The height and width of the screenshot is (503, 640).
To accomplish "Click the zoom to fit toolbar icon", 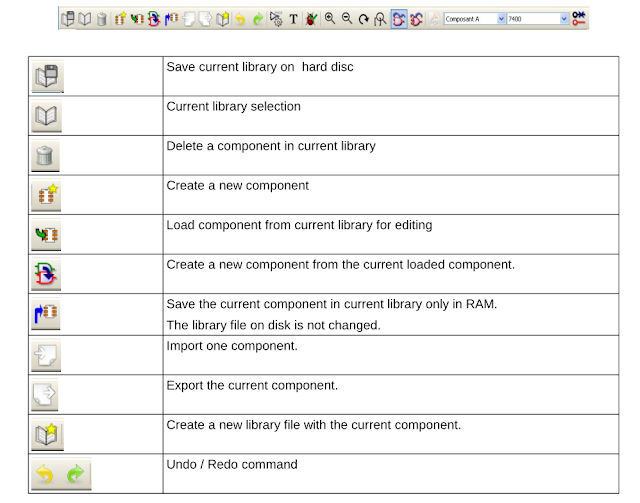I will 380,19.
